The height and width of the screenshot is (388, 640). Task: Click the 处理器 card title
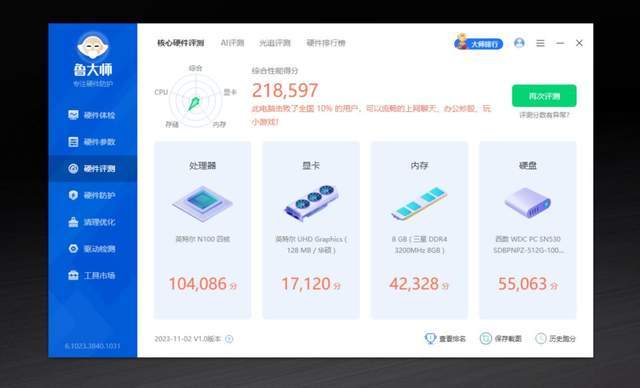pyautogui.click(x=202, y=166)
